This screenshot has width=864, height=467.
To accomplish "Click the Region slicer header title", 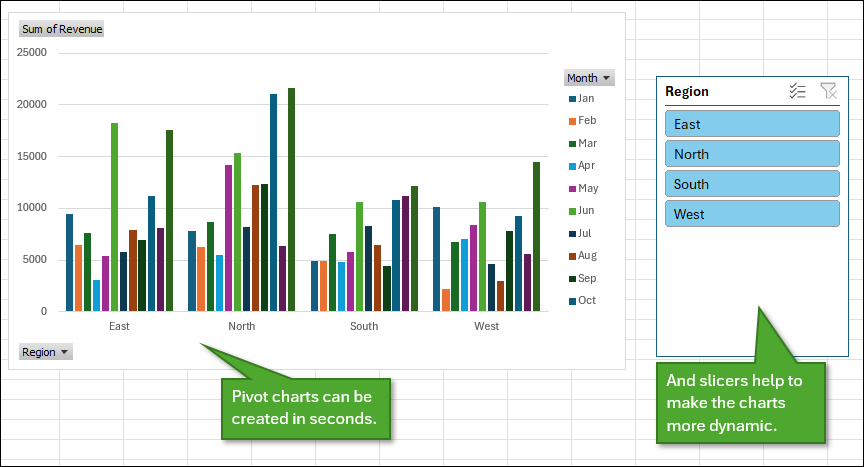I will click(x=687, y=91).
